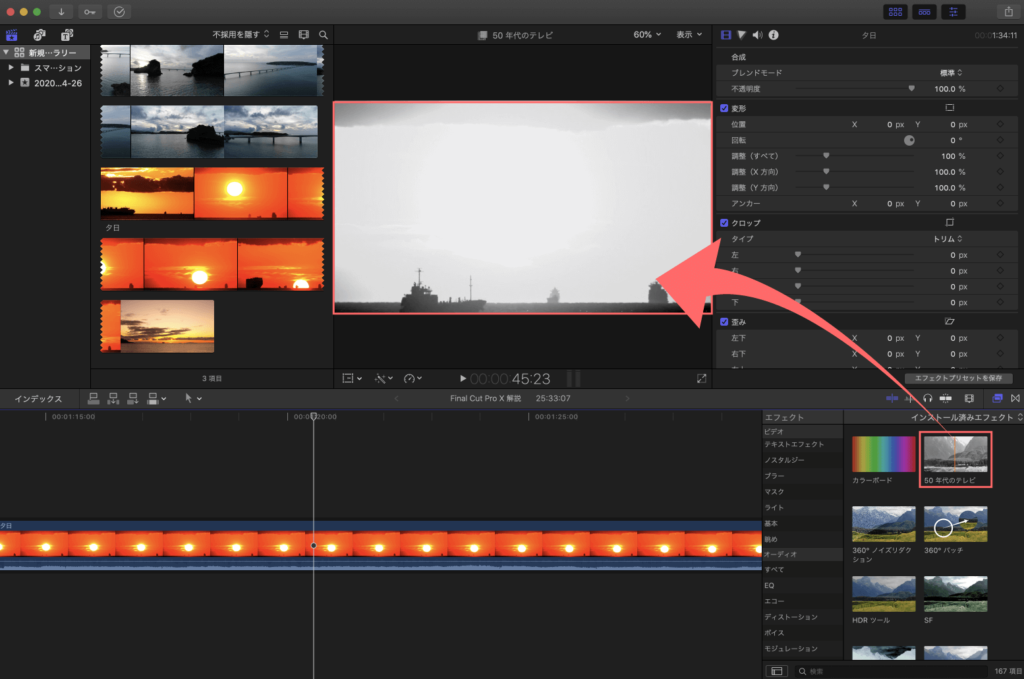The image size is (1024, 679).
Task: Expand the スマ…ション folder triangle
Action: [11, 67]
